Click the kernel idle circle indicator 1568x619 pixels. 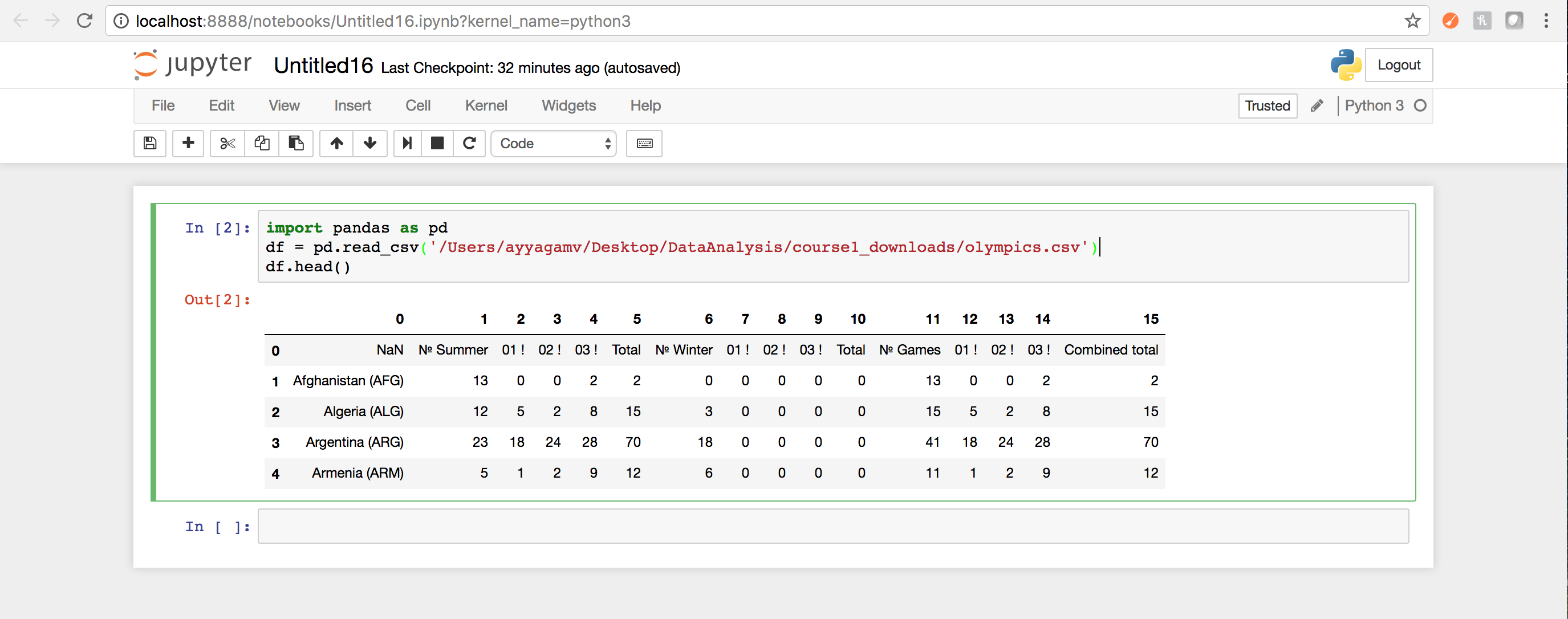point(1420,106)
